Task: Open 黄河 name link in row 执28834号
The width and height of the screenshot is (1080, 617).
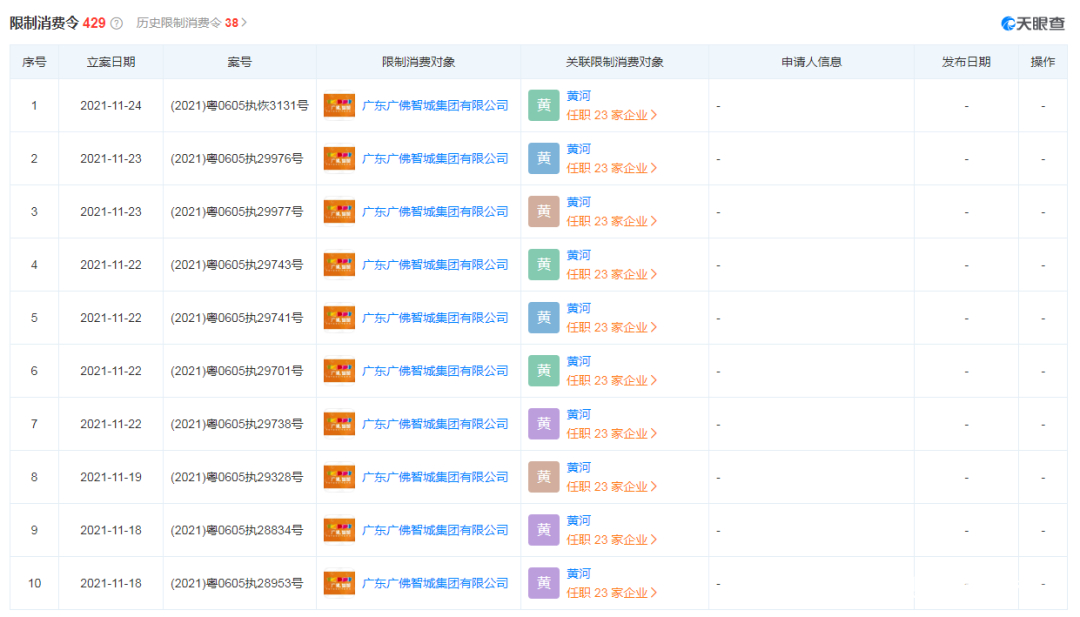Action: click(579, 520)
